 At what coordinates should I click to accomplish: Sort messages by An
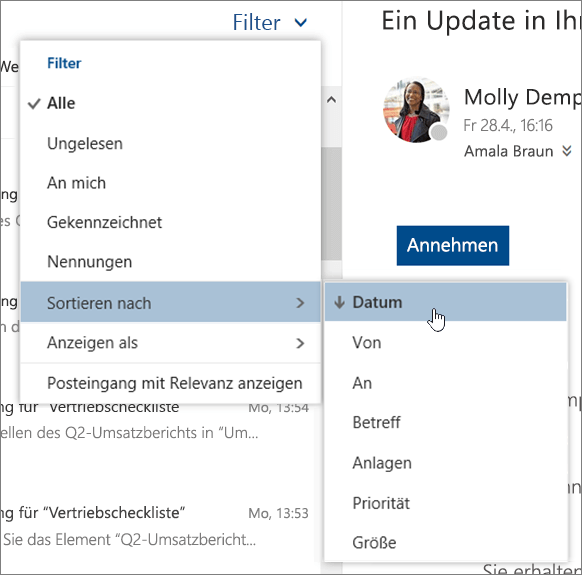pyautogui.click(x=445, y=383)
